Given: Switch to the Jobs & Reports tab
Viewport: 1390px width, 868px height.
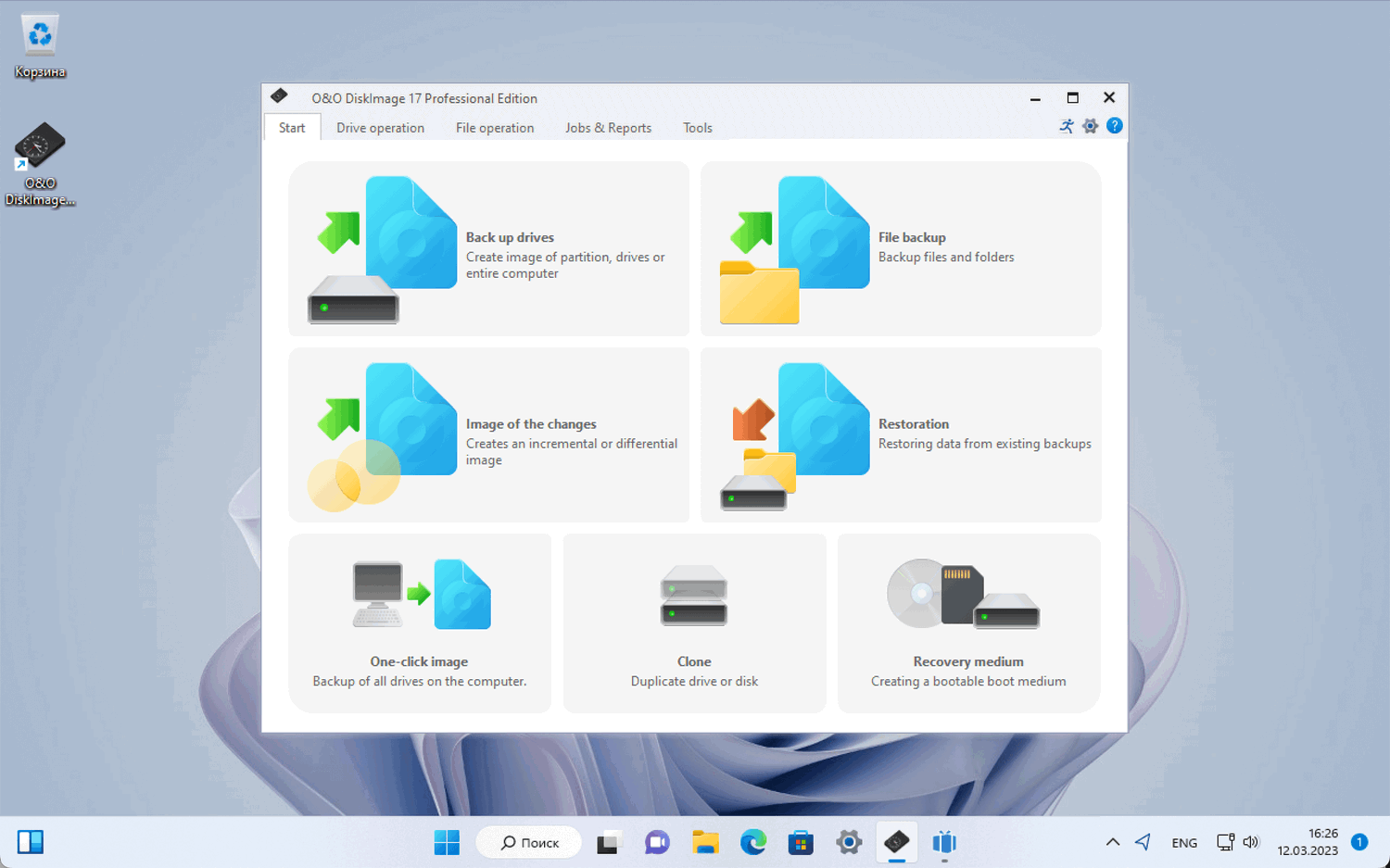Looking at the screenshot, I should (608, 127).
